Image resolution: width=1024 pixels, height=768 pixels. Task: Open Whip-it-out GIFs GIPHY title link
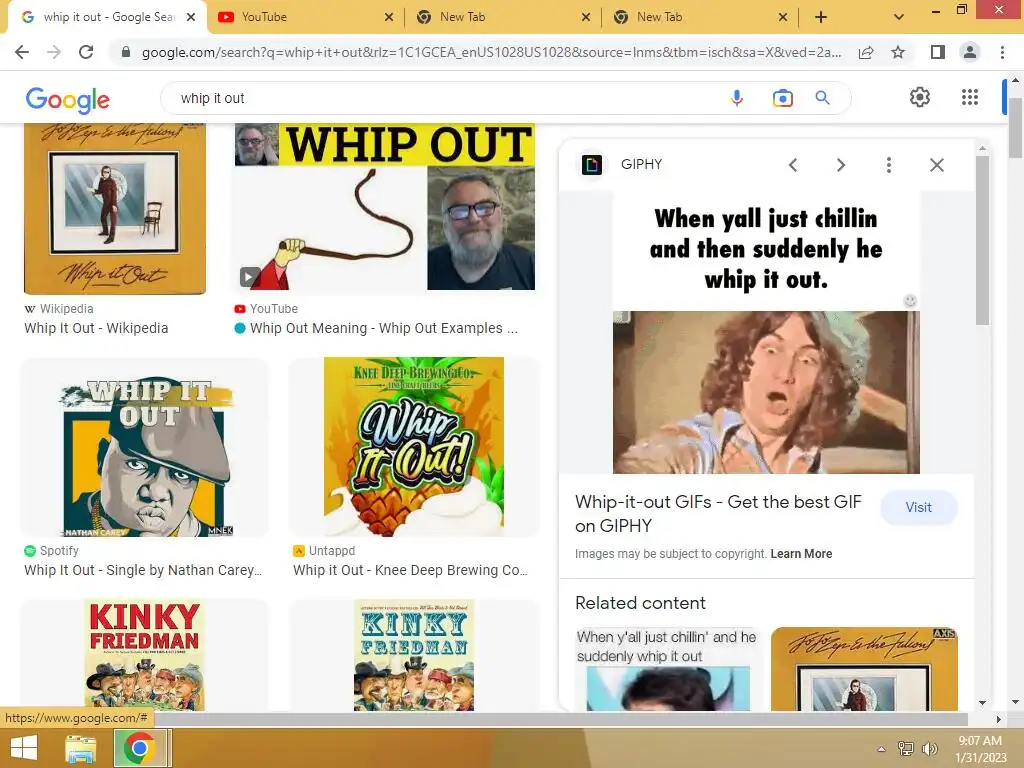click(x=718, y=514)
